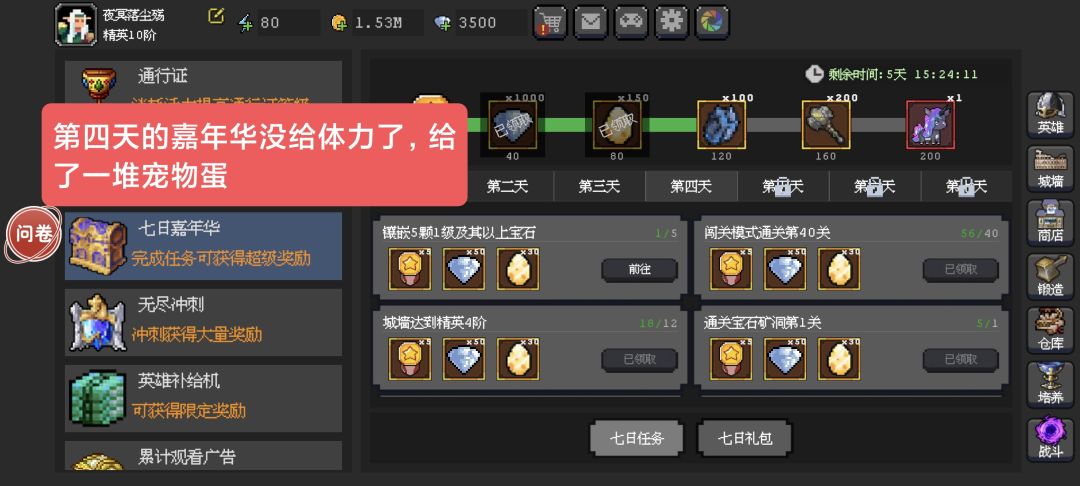Open the mail envelope icon
The image size is (1080, 486).
590,22
